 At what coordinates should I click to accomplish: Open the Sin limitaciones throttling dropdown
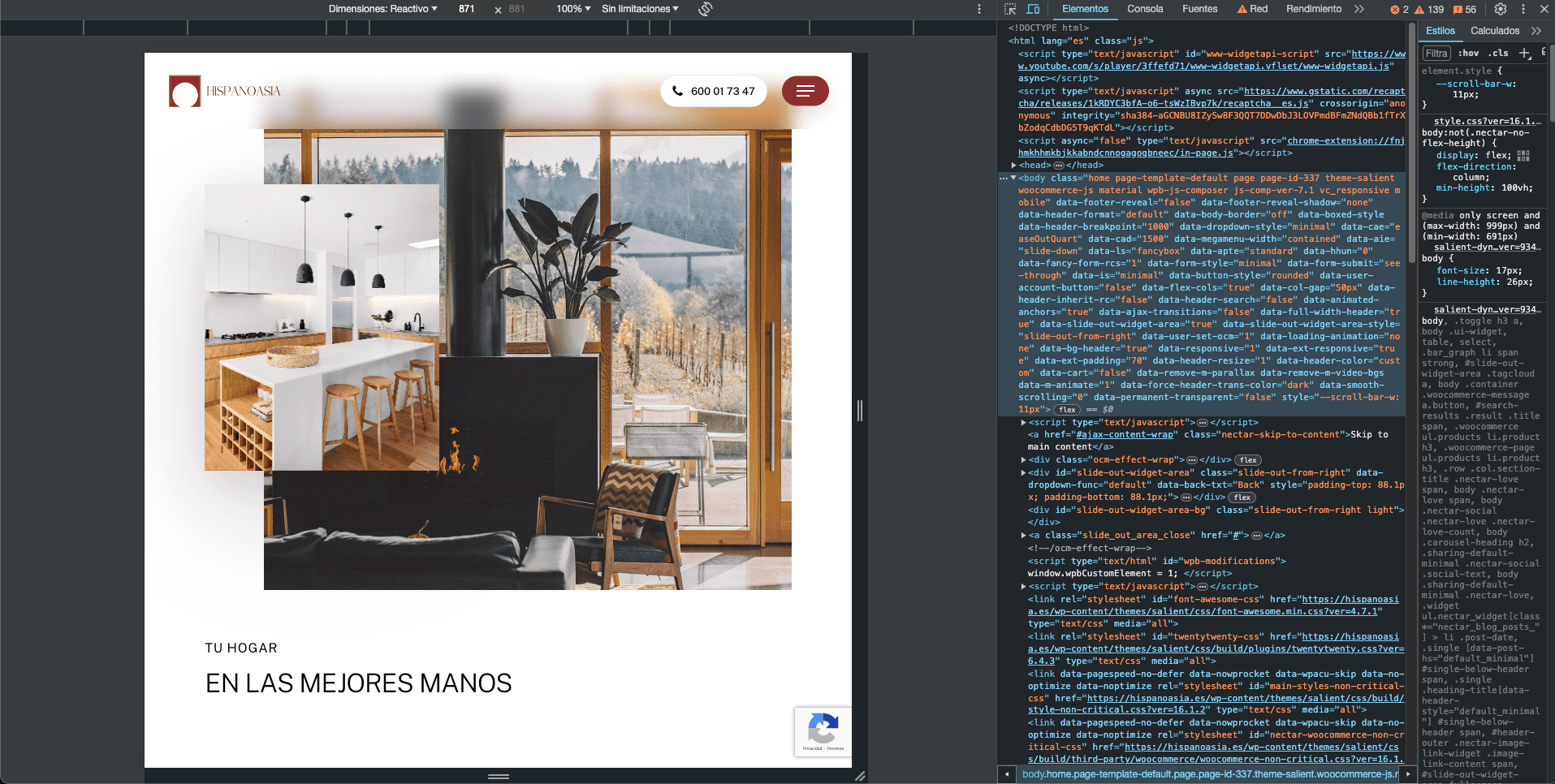coord(640,9)
